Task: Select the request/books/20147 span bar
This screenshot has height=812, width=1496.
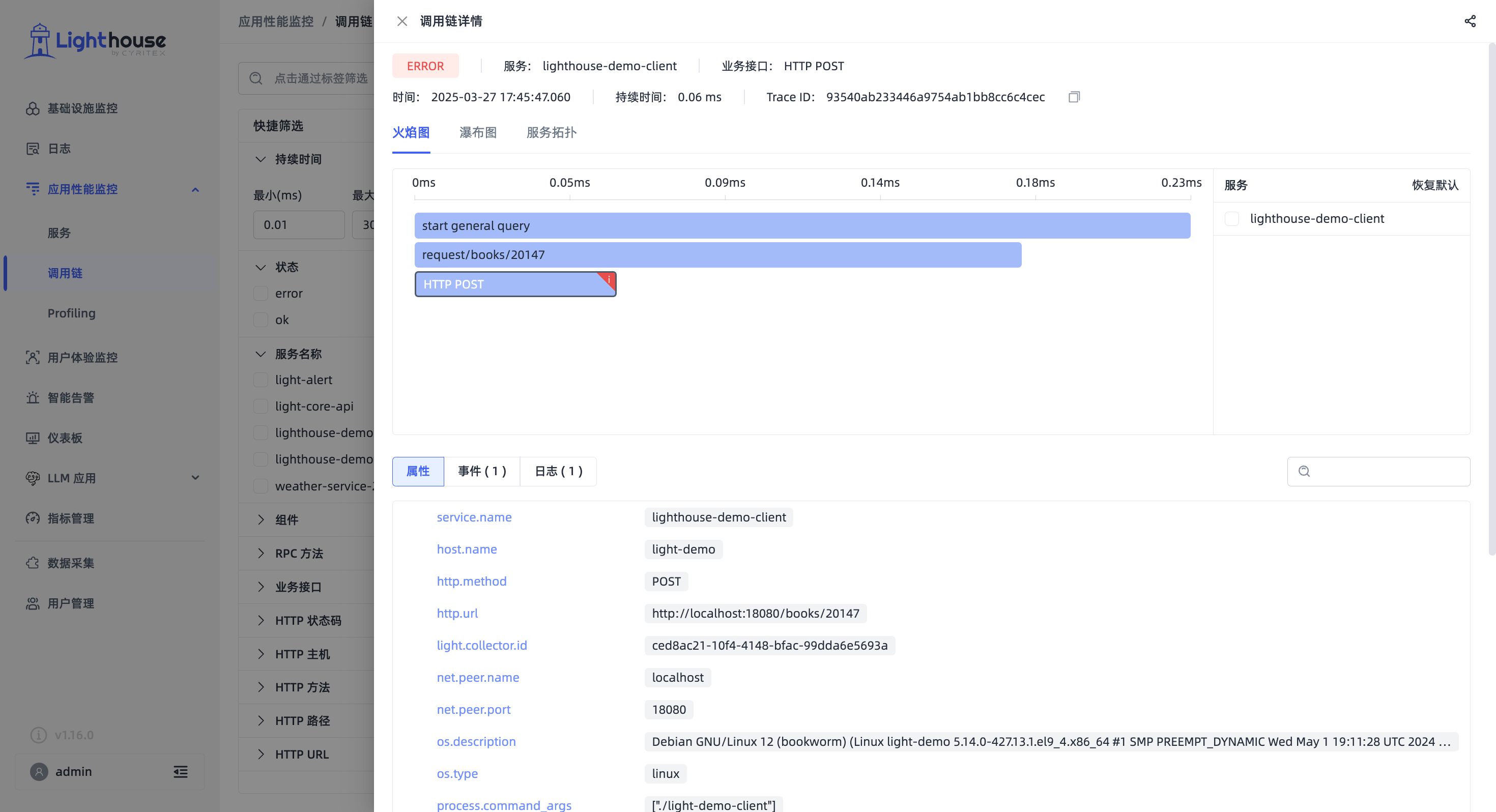Action: tap(718, 255)
